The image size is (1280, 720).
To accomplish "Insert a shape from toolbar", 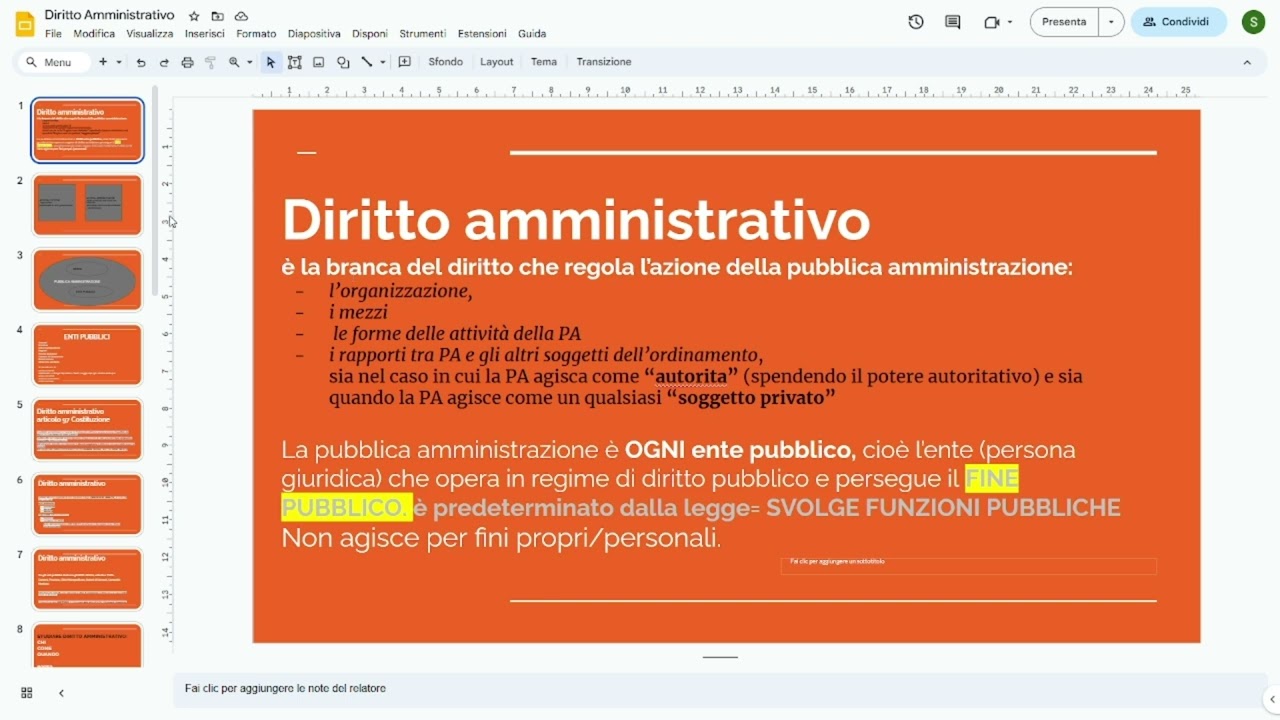I will (343, 62).
